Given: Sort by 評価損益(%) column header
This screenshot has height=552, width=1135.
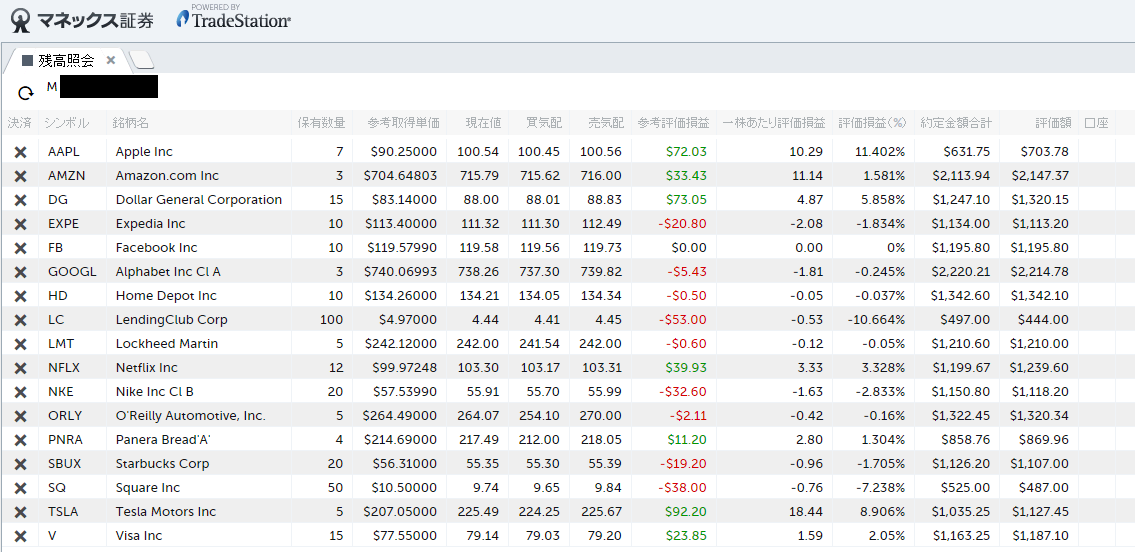Looking at the screenshot, I should point(873,123).
